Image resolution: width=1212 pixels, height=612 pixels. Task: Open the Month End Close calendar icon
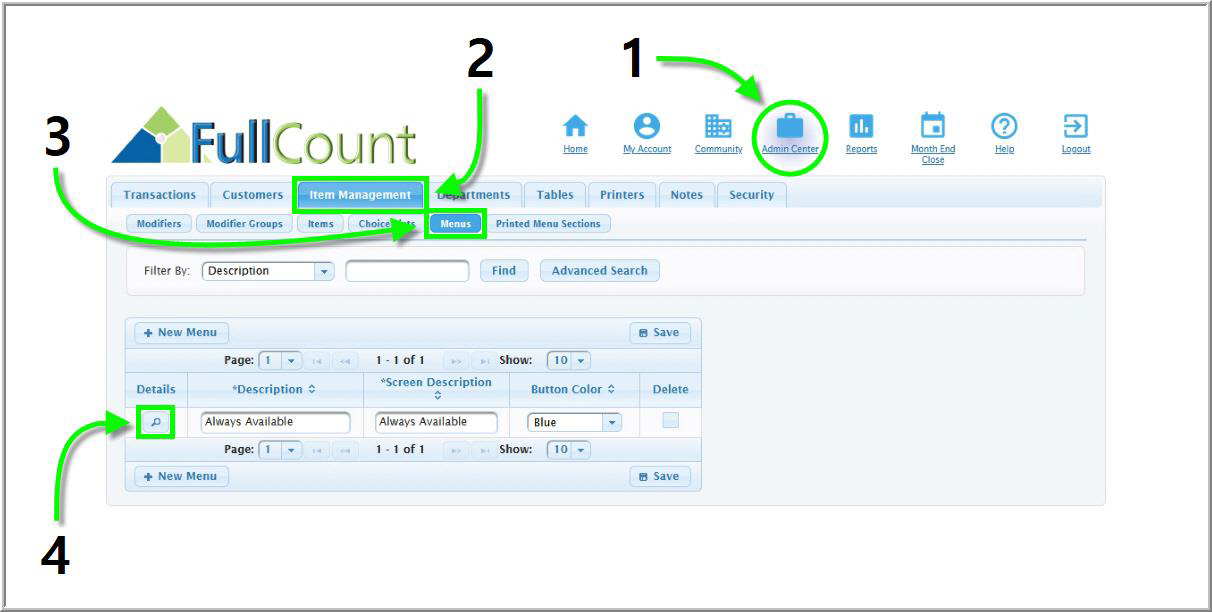(932, 126)
